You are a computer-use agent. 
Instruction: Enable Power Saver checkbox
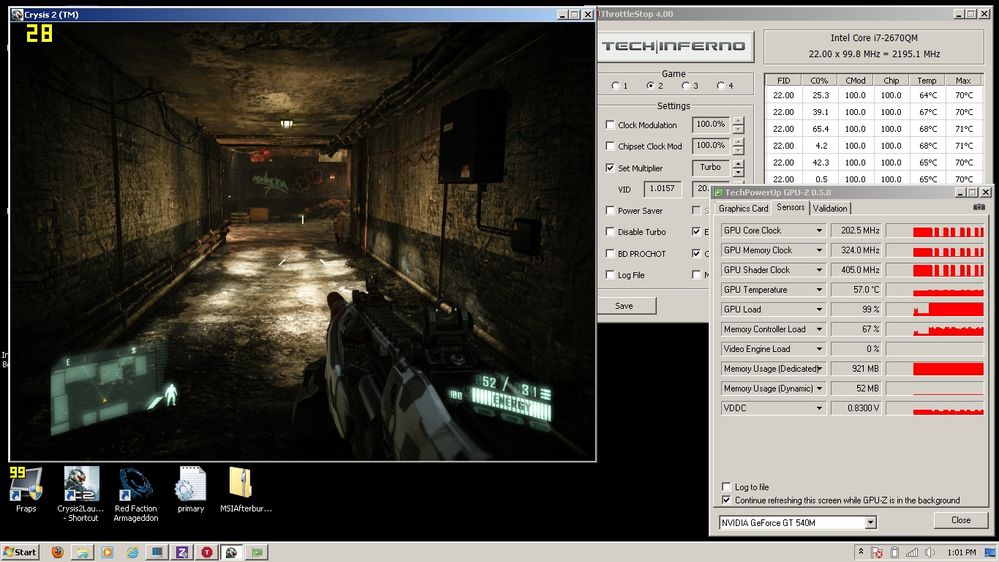610,210
